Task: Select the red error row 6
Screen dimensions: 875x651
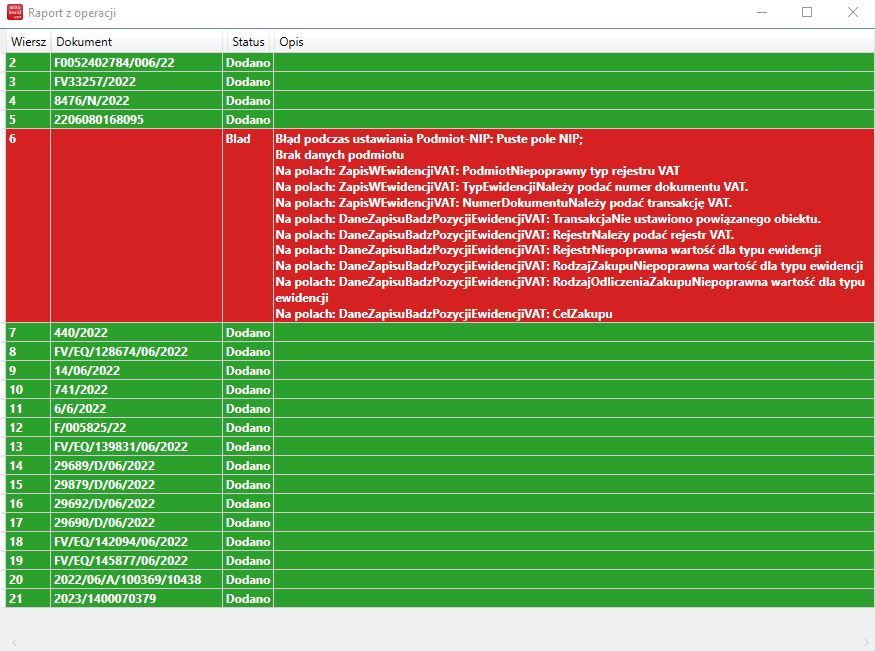Action: tap(28, 139)
